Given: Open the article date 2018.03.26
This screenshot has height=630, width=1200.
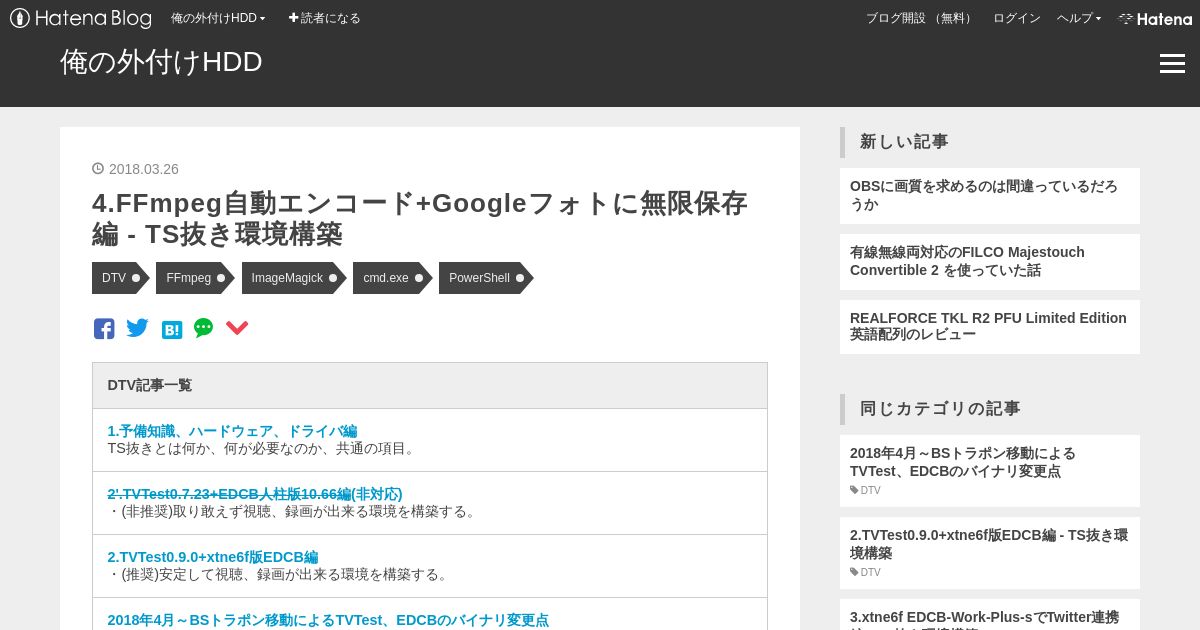Looking at the screenshot, I should coord(143,169).
